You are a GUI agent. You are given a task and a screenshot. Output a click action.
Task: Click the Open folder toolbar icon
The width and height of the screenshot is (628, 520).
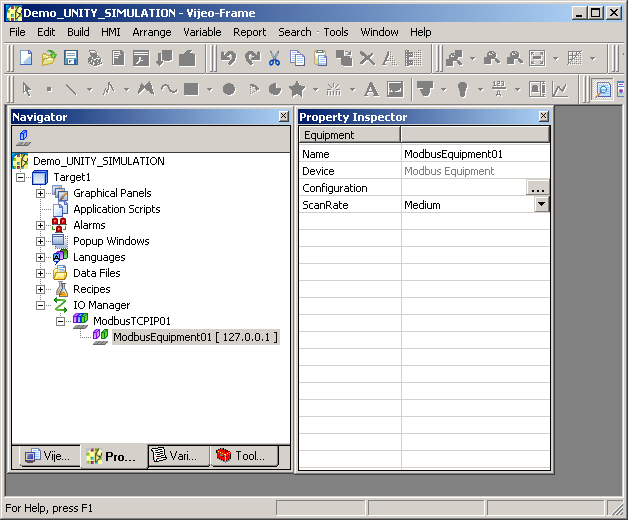[x=48, y=58]
